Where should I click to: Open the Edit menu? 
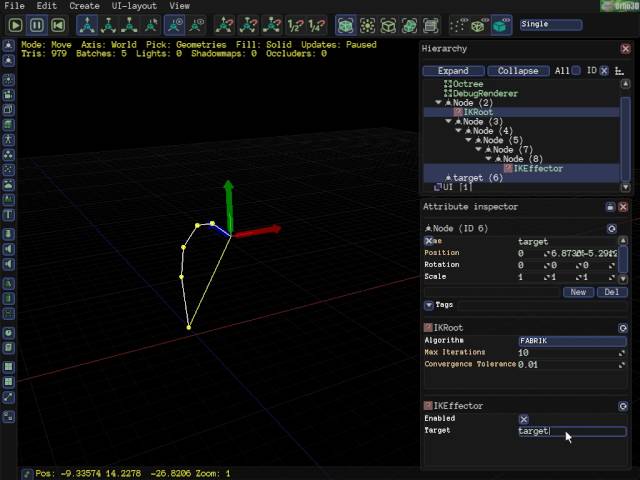point(47,6)
